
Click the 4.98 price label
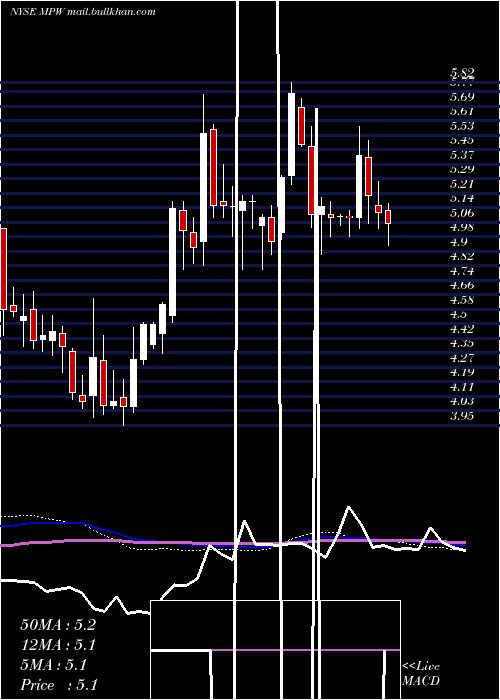point(462,227)
